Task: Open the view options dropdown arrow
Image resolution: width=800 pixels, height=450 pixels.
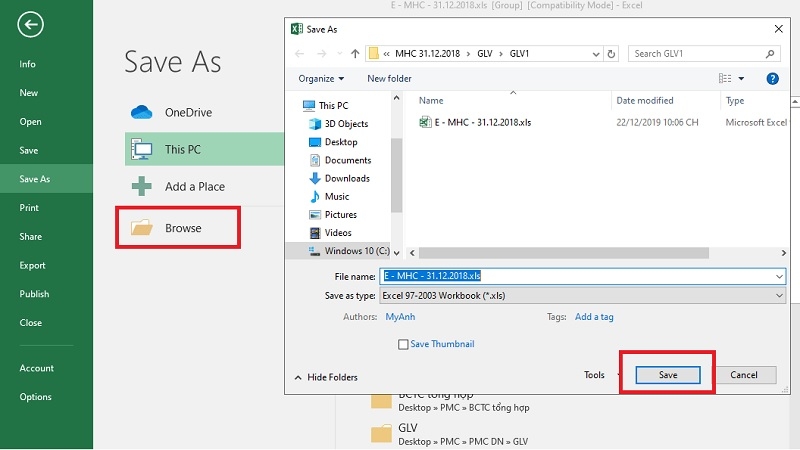Action: click(741, 79)
